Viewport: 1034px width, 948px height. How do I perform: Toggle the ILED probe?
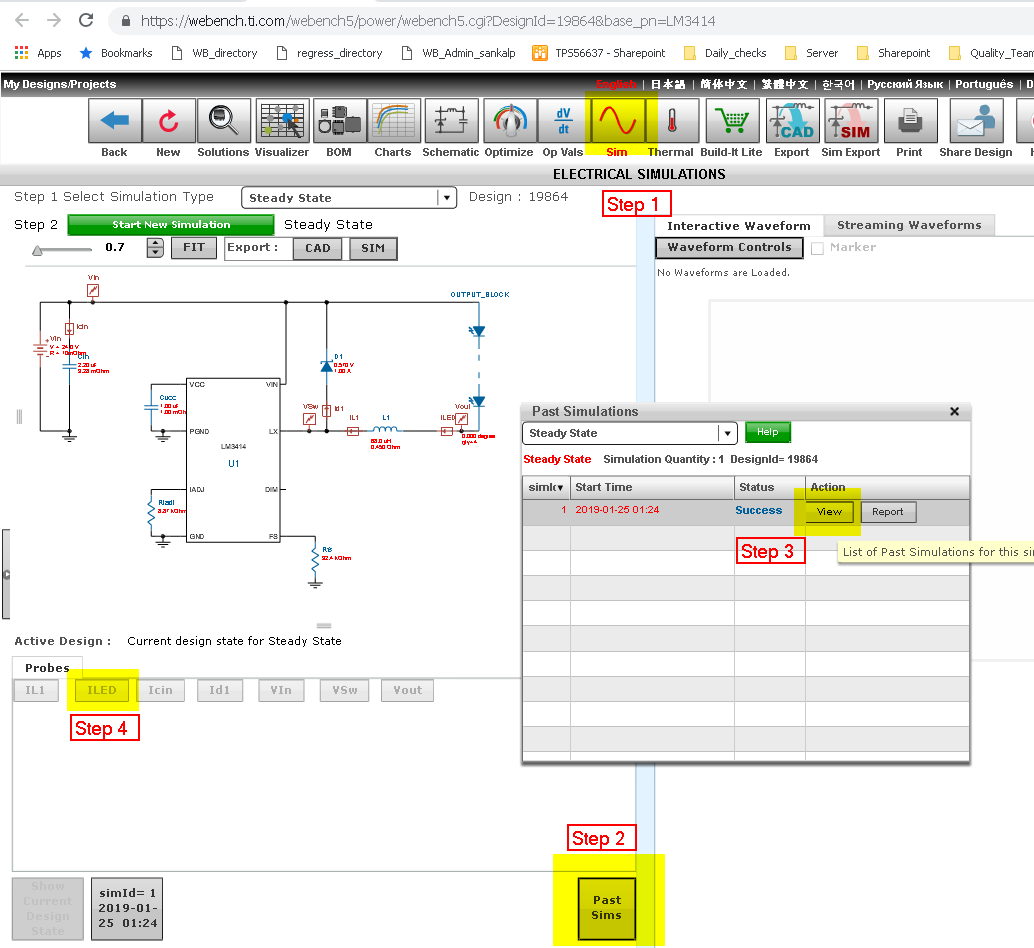[102, 690]
